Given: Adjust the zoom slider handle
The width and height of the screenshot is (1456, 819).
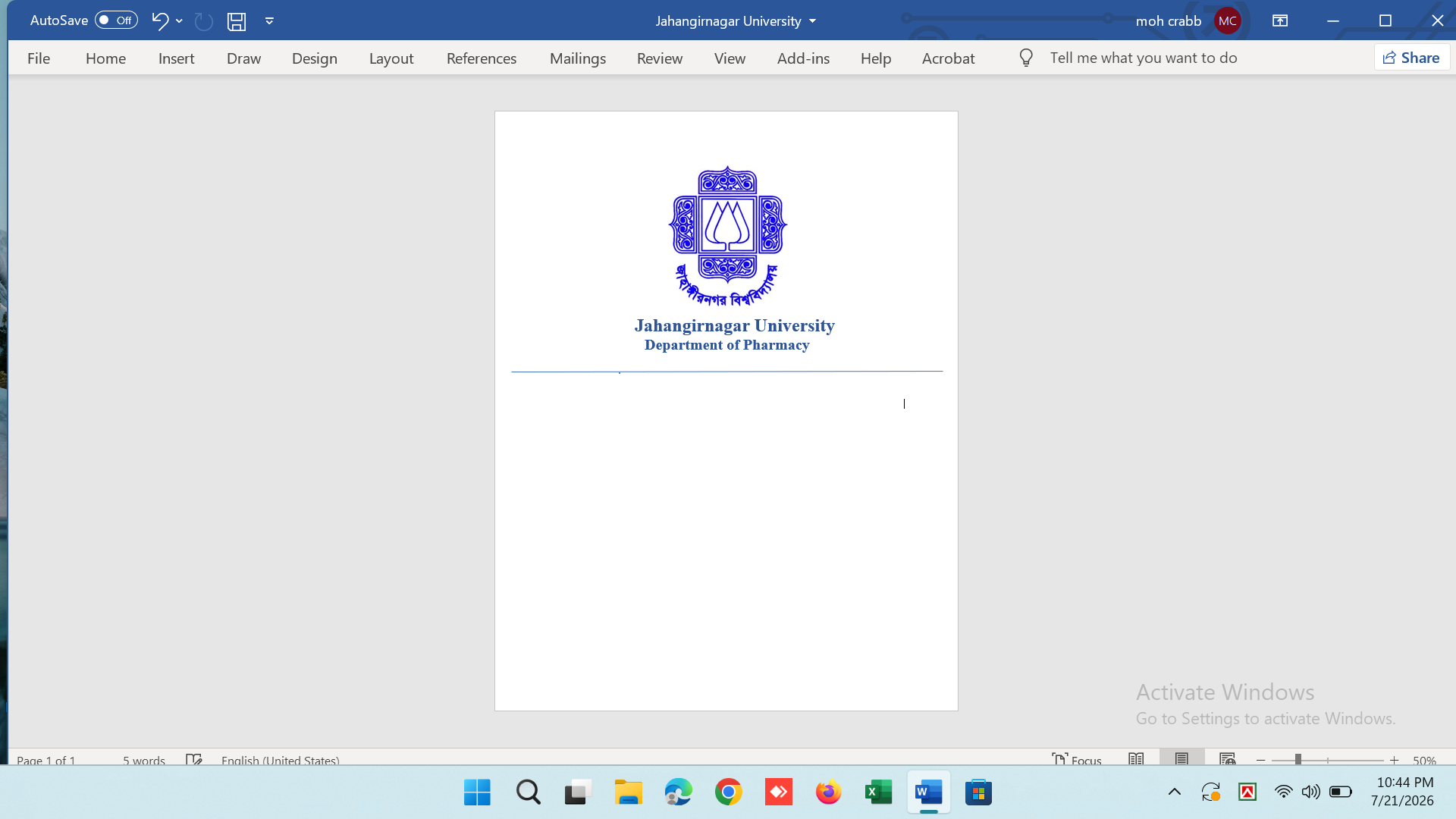Looking at the screenshot, I should click(x=1298, y=759).
